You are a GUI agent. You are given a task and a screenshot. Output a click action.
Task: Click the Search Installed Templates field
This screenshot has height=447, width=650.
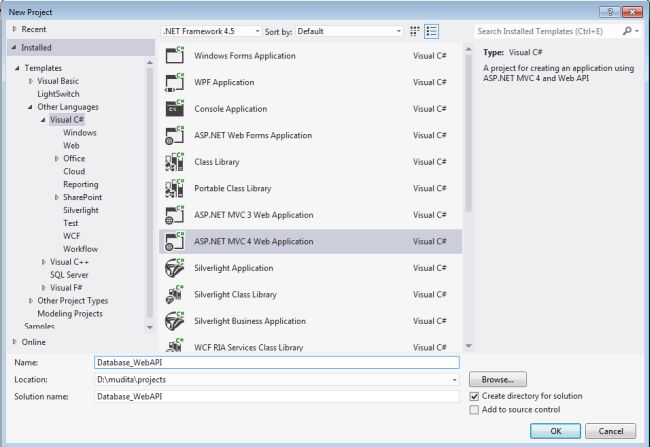point(547,31)
